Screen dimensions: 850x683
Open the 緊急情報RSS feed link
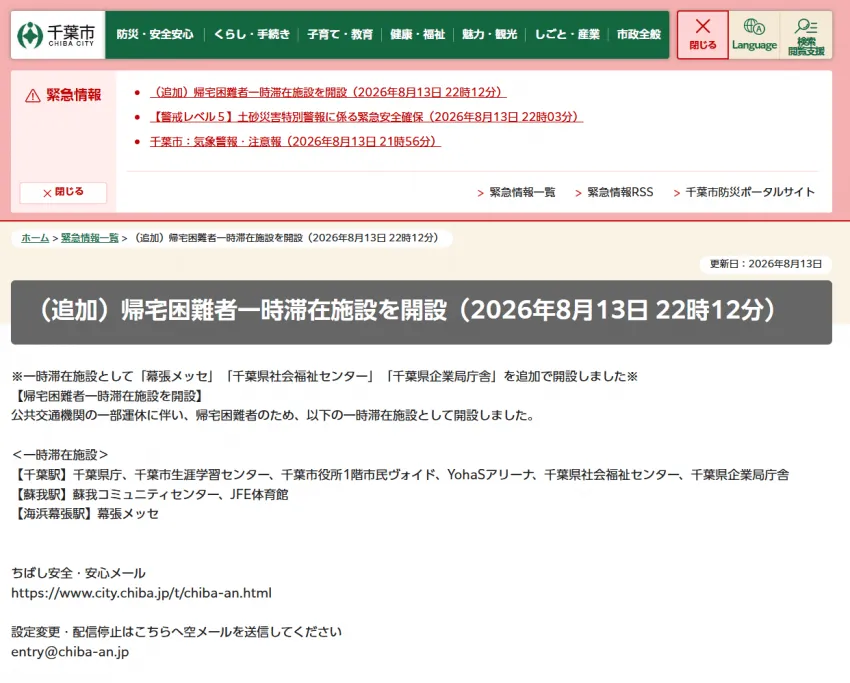coord(620,192)
